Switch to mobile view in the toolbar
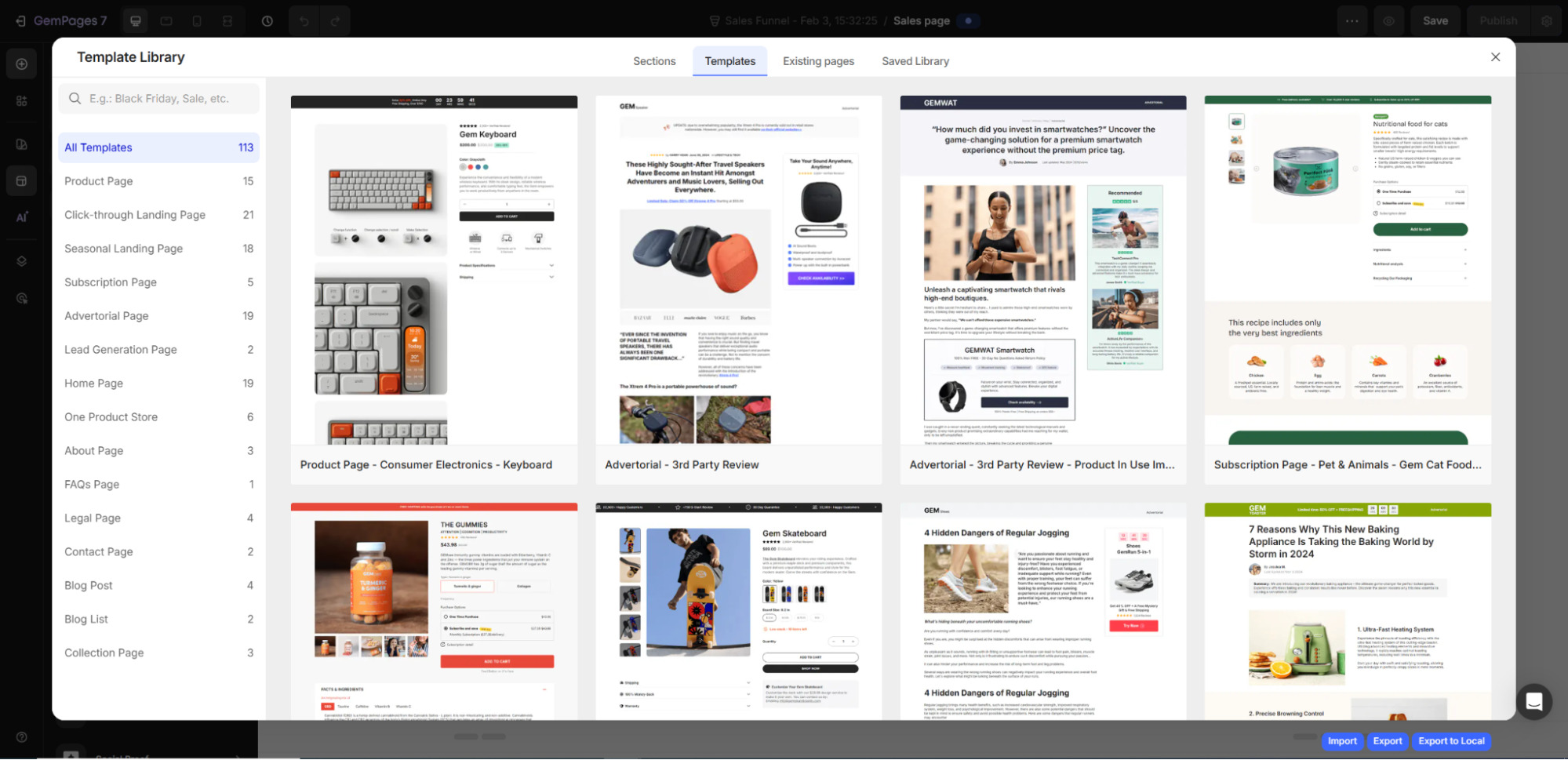 point(197,21)
